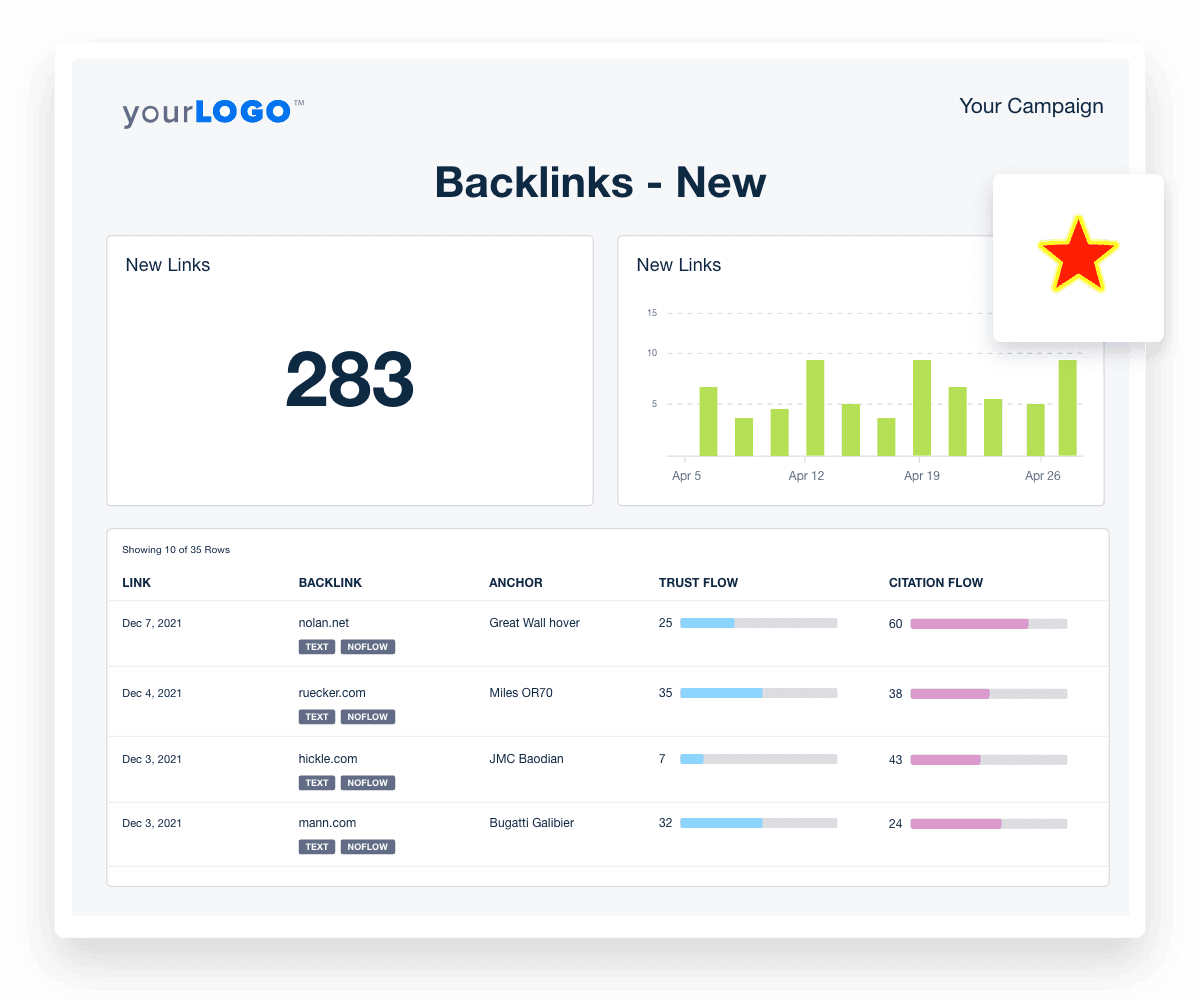Click the NOFLOW badge under mann.com
Viewport: 1200px width, 1000px height.
[x=367, y=846]
